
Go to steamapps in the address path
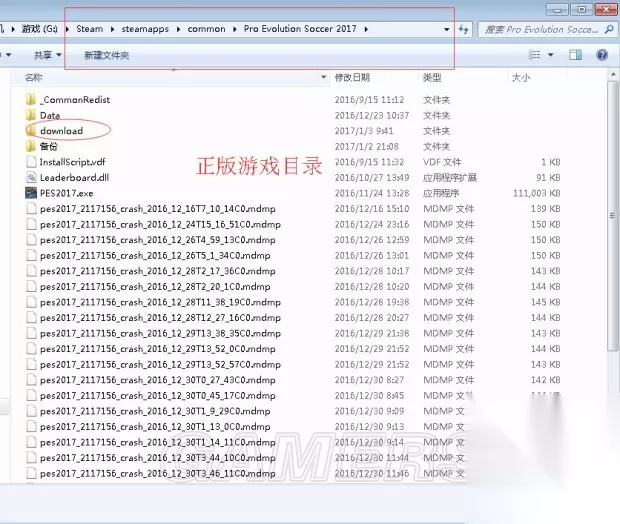pos(145,29)
